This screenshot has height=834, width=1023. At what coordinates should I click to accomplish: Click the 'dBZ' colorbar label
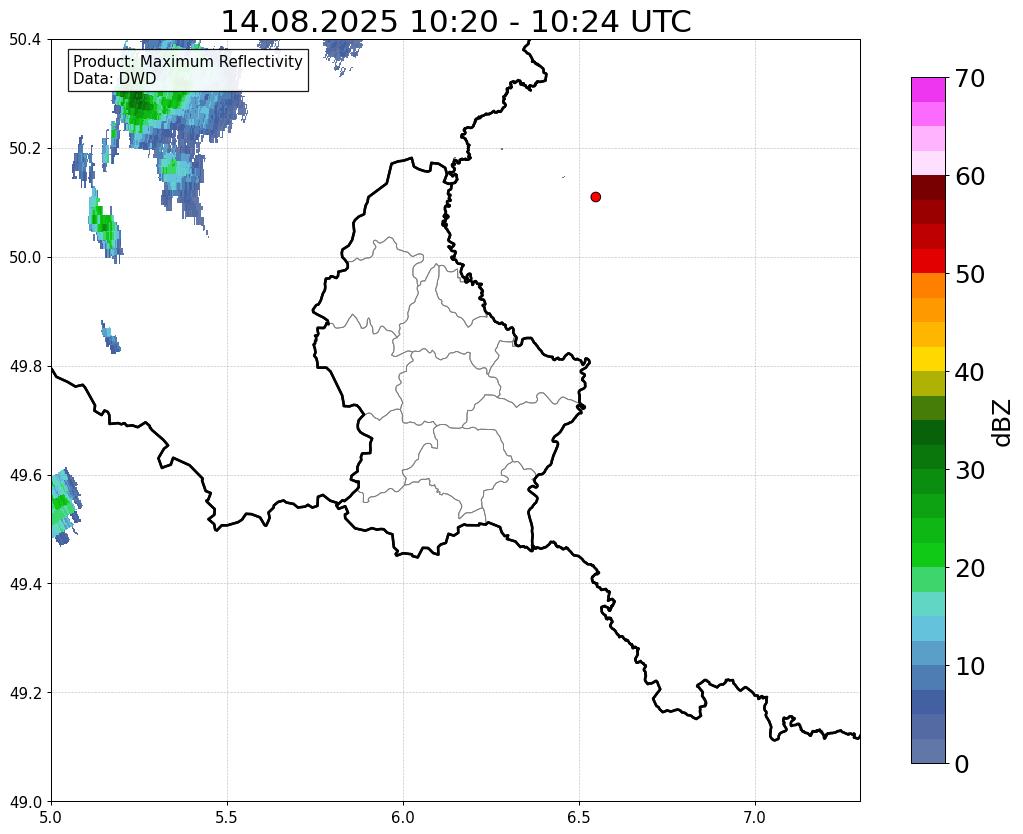pos(1003,423)
